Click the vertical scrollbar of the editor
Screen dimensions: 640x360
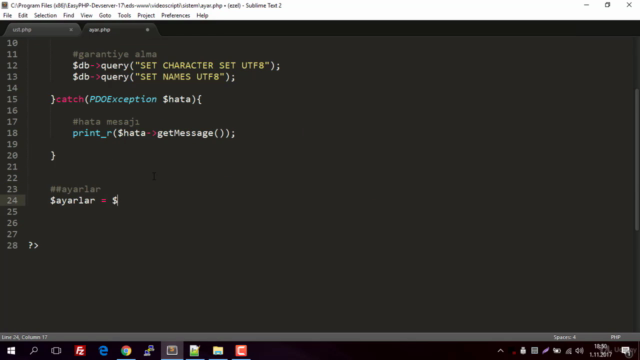coord(637,159)
